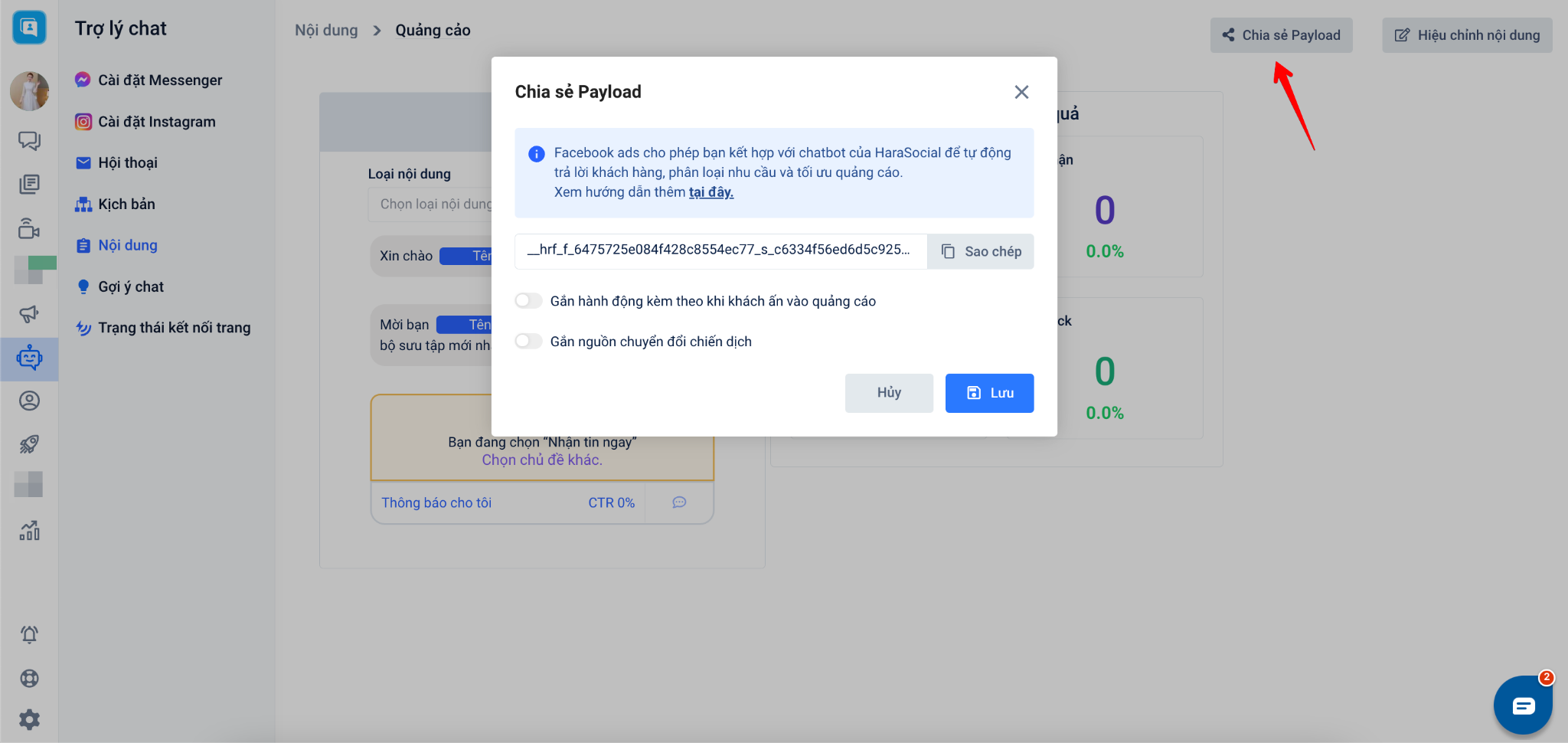Open the support lifebuoy icon

[29, 678]
